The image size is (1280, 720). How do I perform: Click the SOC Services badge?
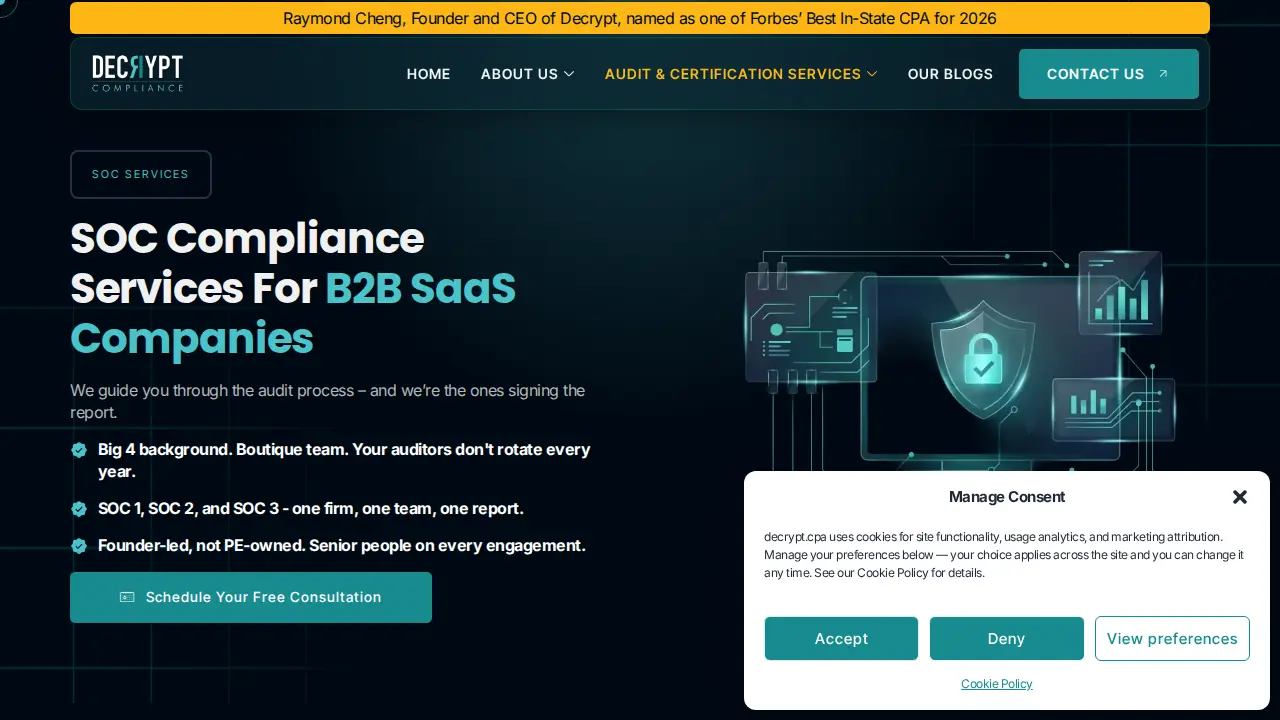(x=141, y=174)
